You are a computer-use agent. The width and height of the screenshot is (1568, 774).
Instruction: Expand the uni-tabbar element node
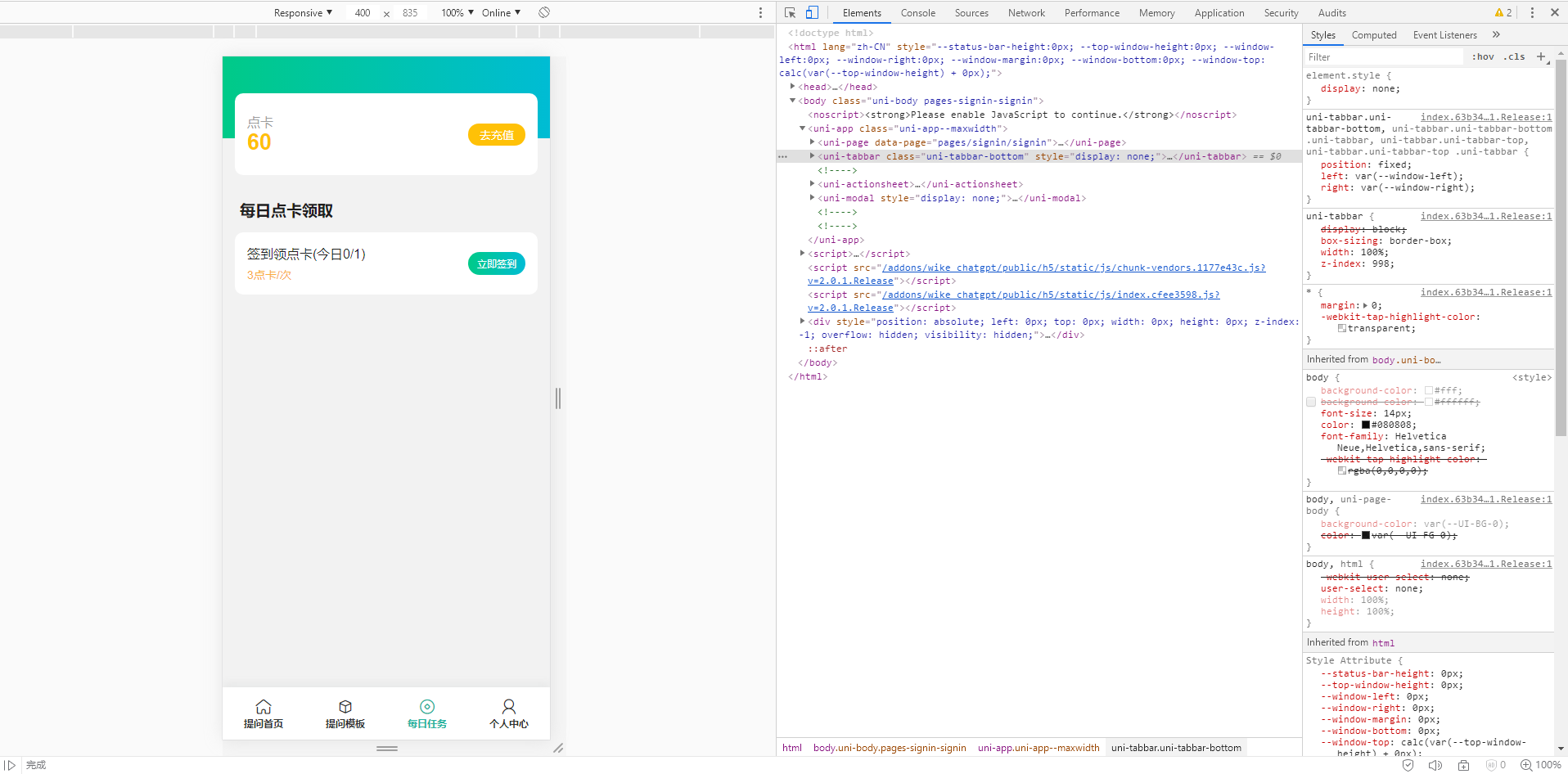812,156
